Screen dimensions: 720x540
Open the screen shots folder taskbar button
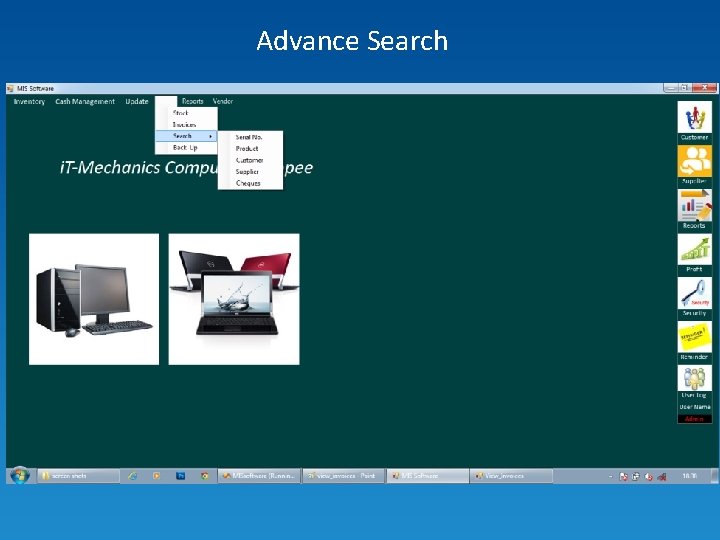click(78, 476)
